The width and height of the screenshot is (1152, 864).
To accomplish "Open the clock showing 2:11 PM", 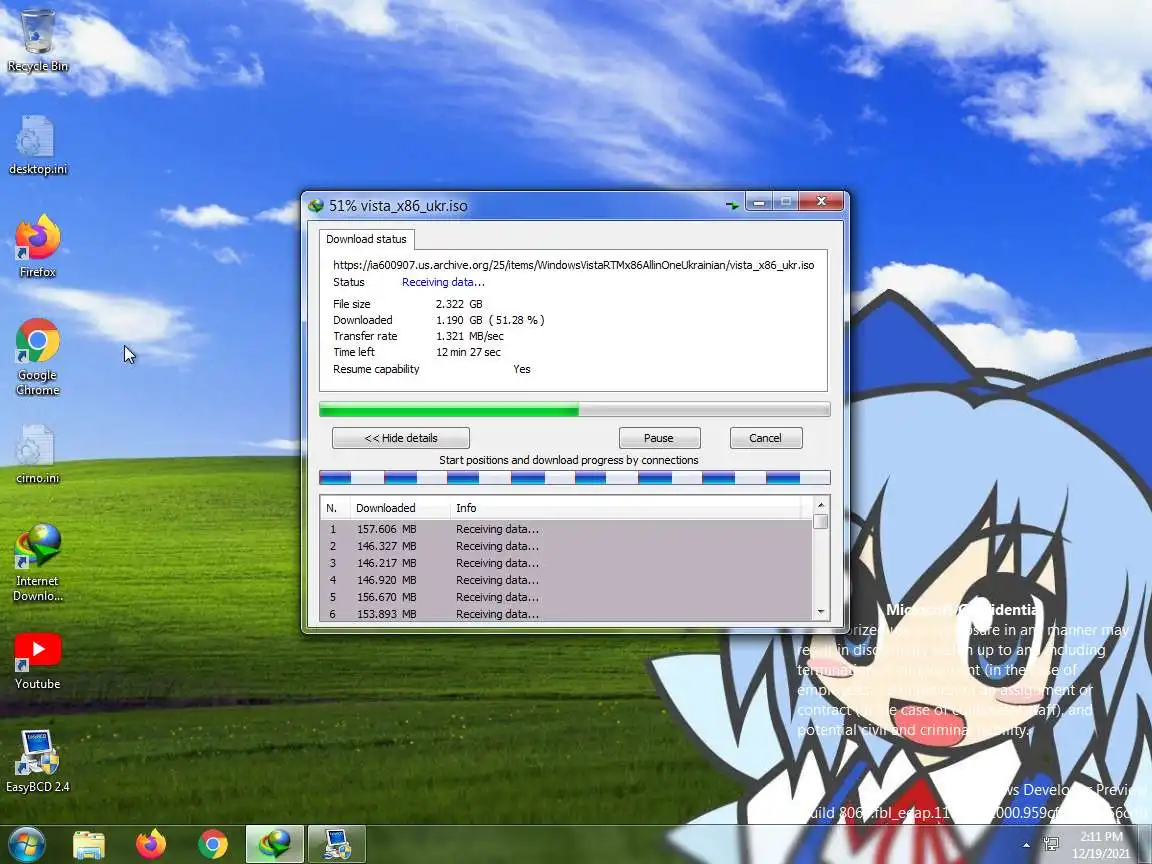I will click(x=1101, y=845).
